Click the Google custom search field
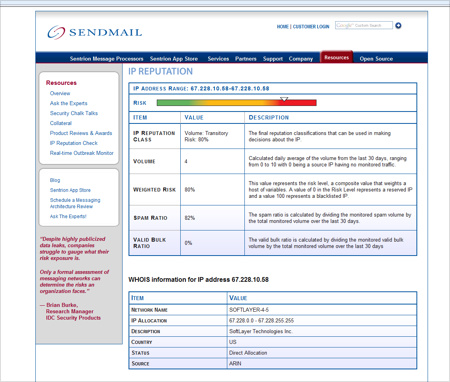The image size is (450, 382). click(x=364, y=25)
